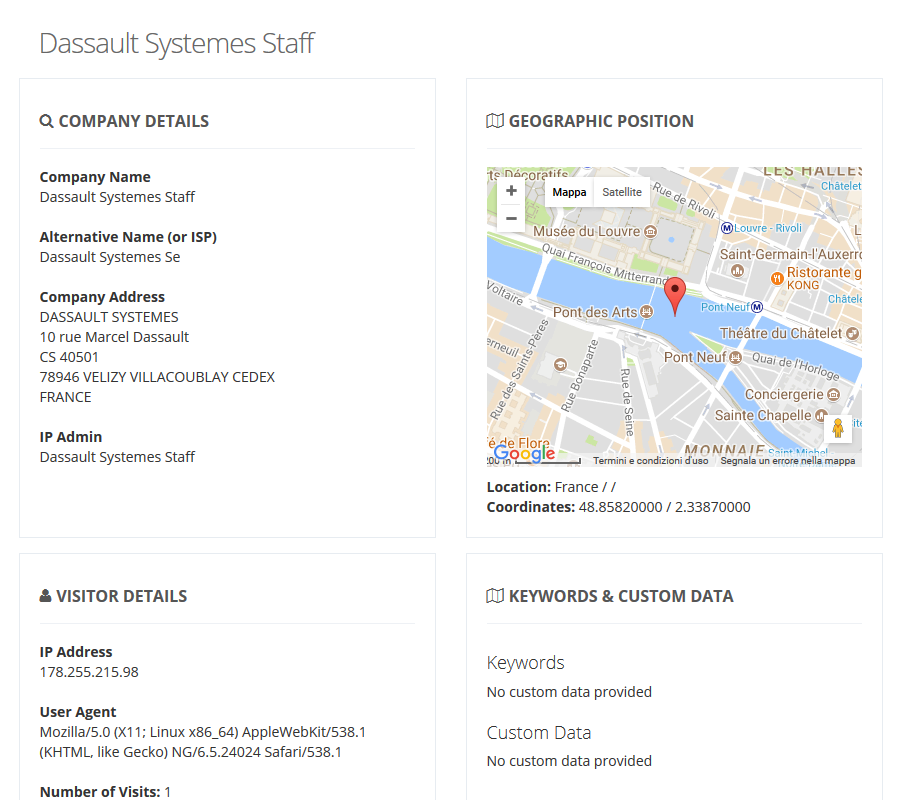Click the Number of Visits value
900x800 pixels.
pyautogui.click(x=168, y=792)
